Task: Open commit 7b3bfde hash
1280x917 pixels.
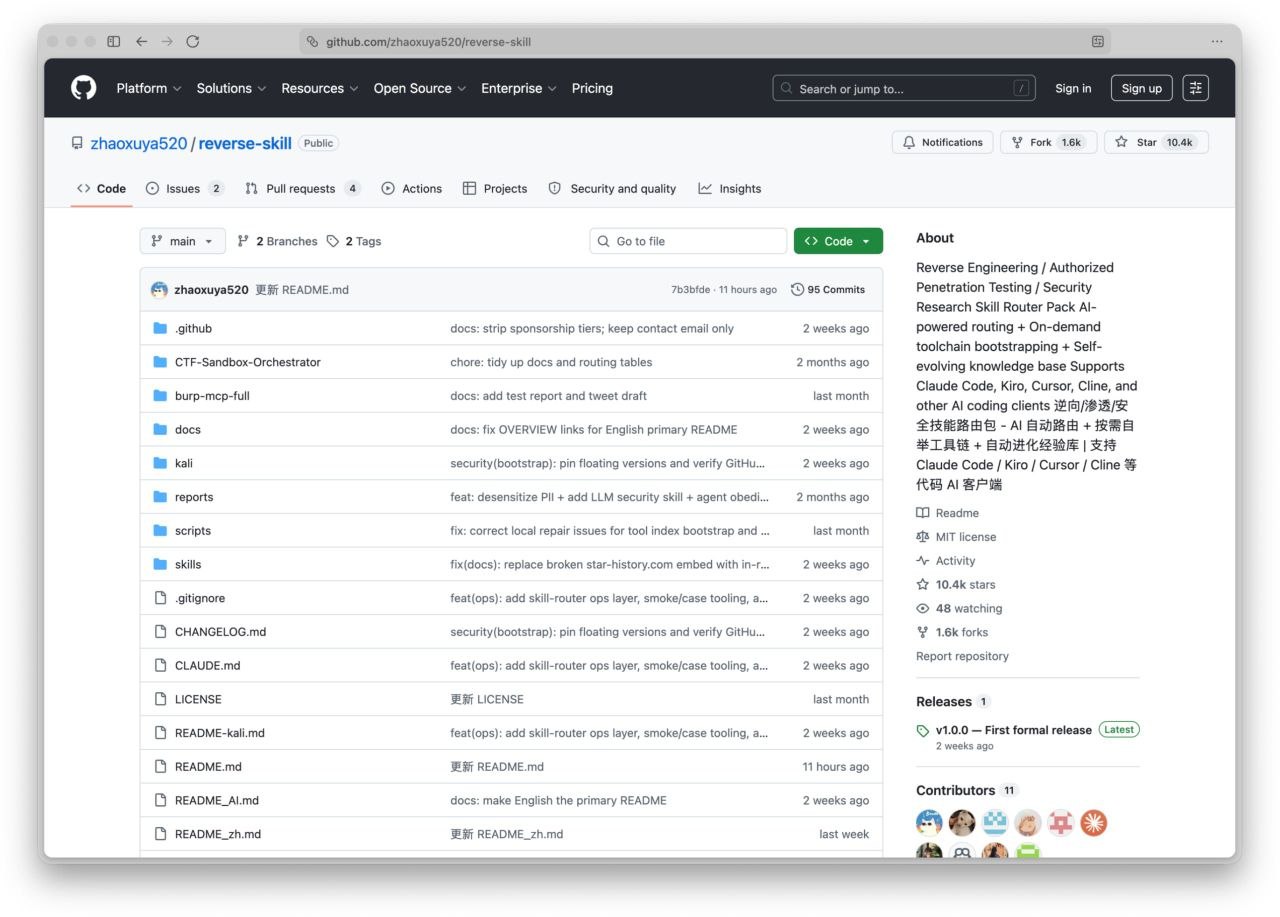Action: [x=691, y=290]
